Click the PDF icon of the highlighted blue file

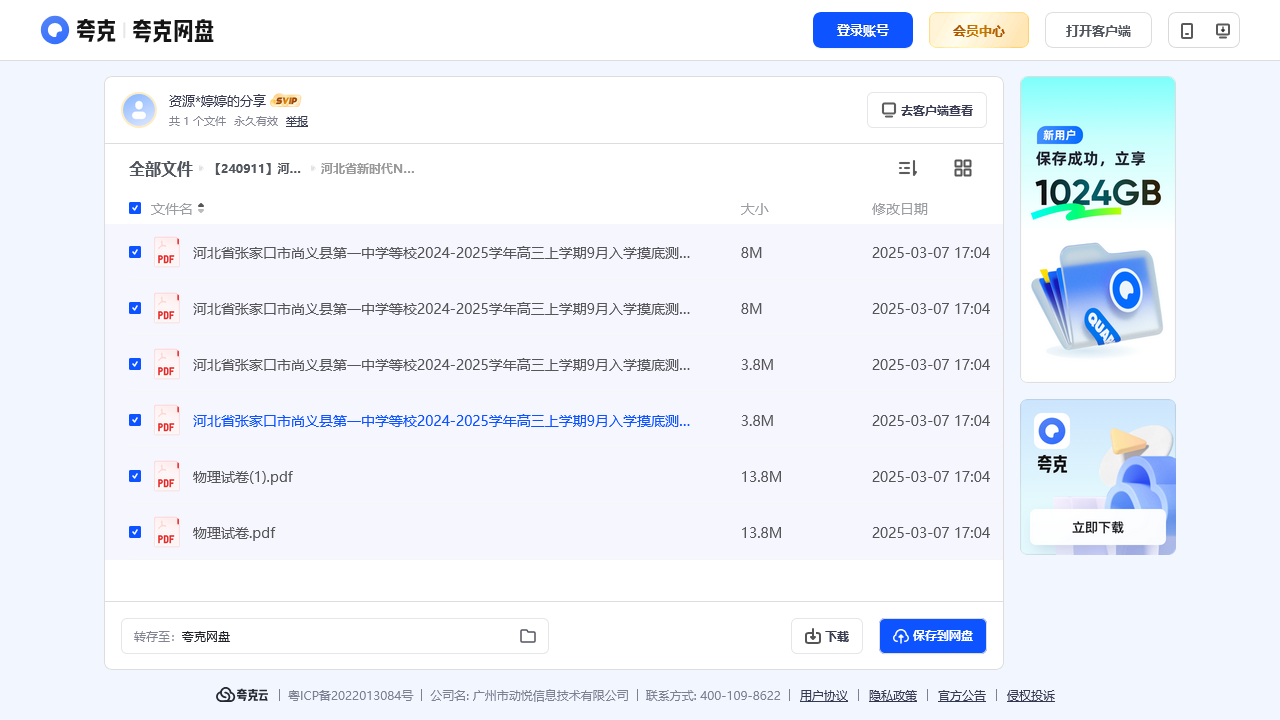pyautogui.click(x=167, y=420)
